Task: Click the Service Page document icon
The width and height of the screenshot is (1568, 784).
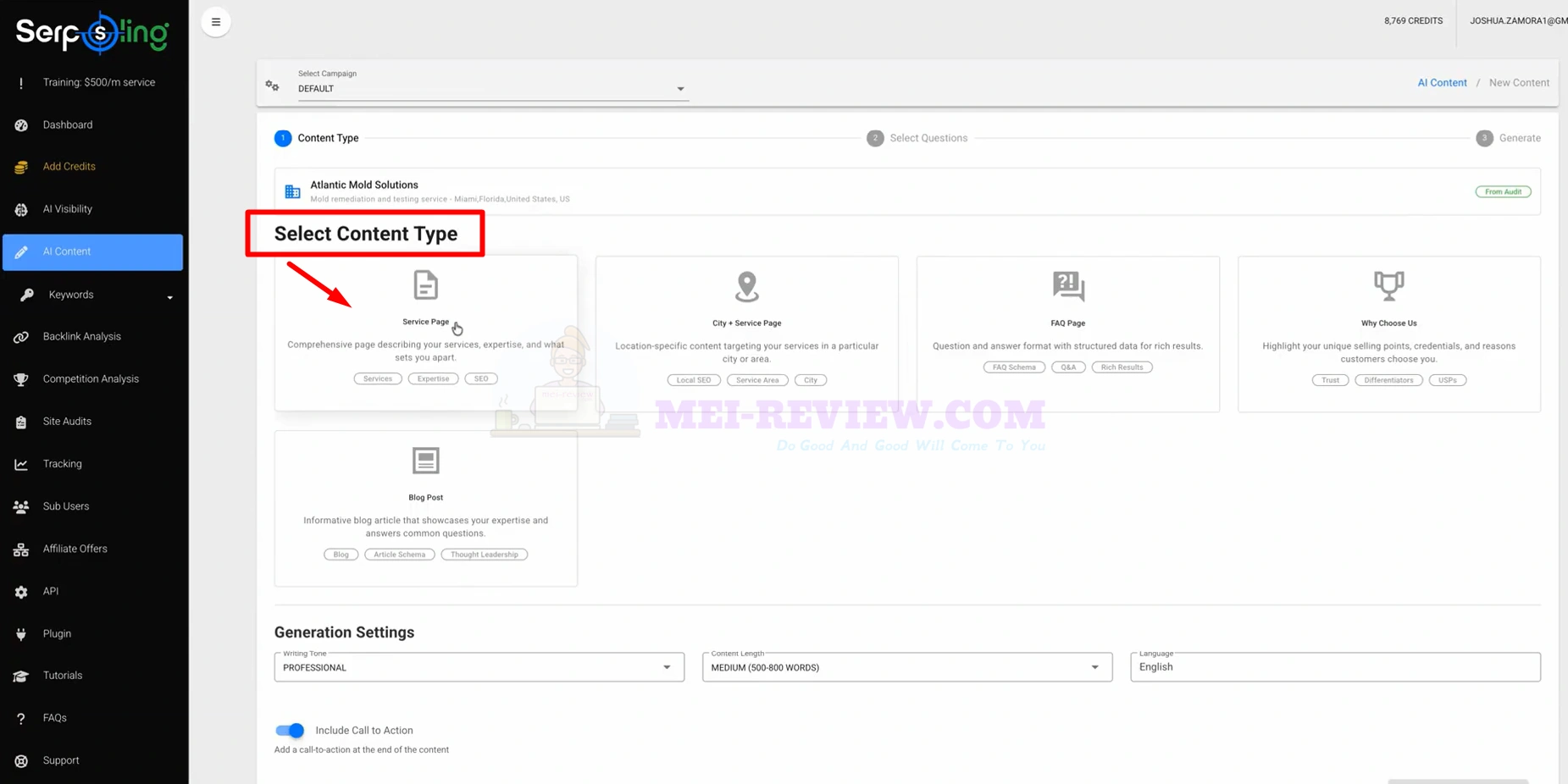Action: point(425,285)
